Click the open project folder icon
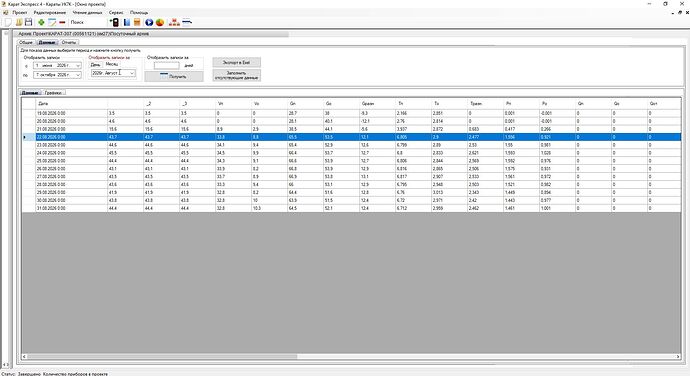Screen dimensions: 690x376 19,22
